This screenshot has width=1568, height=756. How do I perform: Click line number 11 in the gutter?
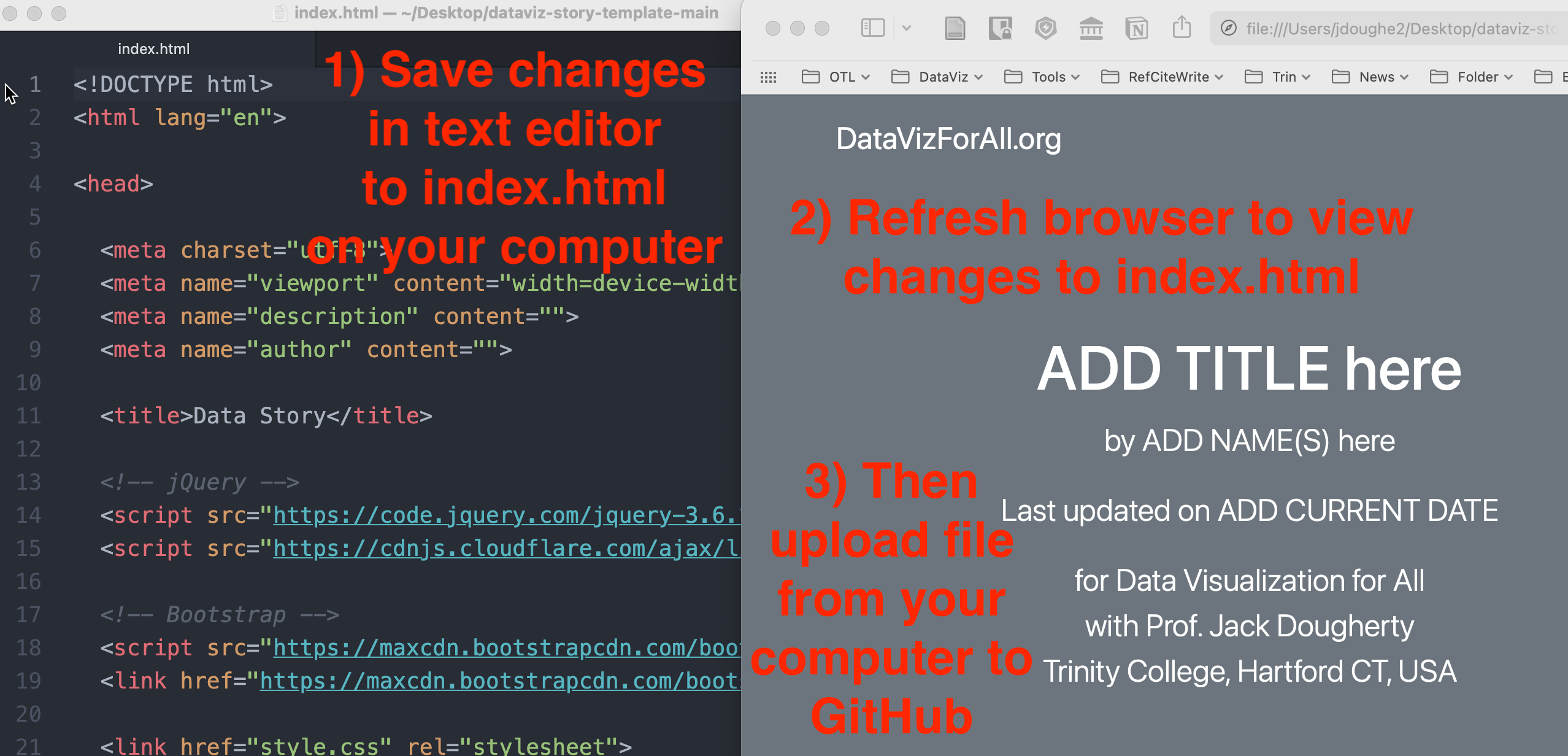28,416
